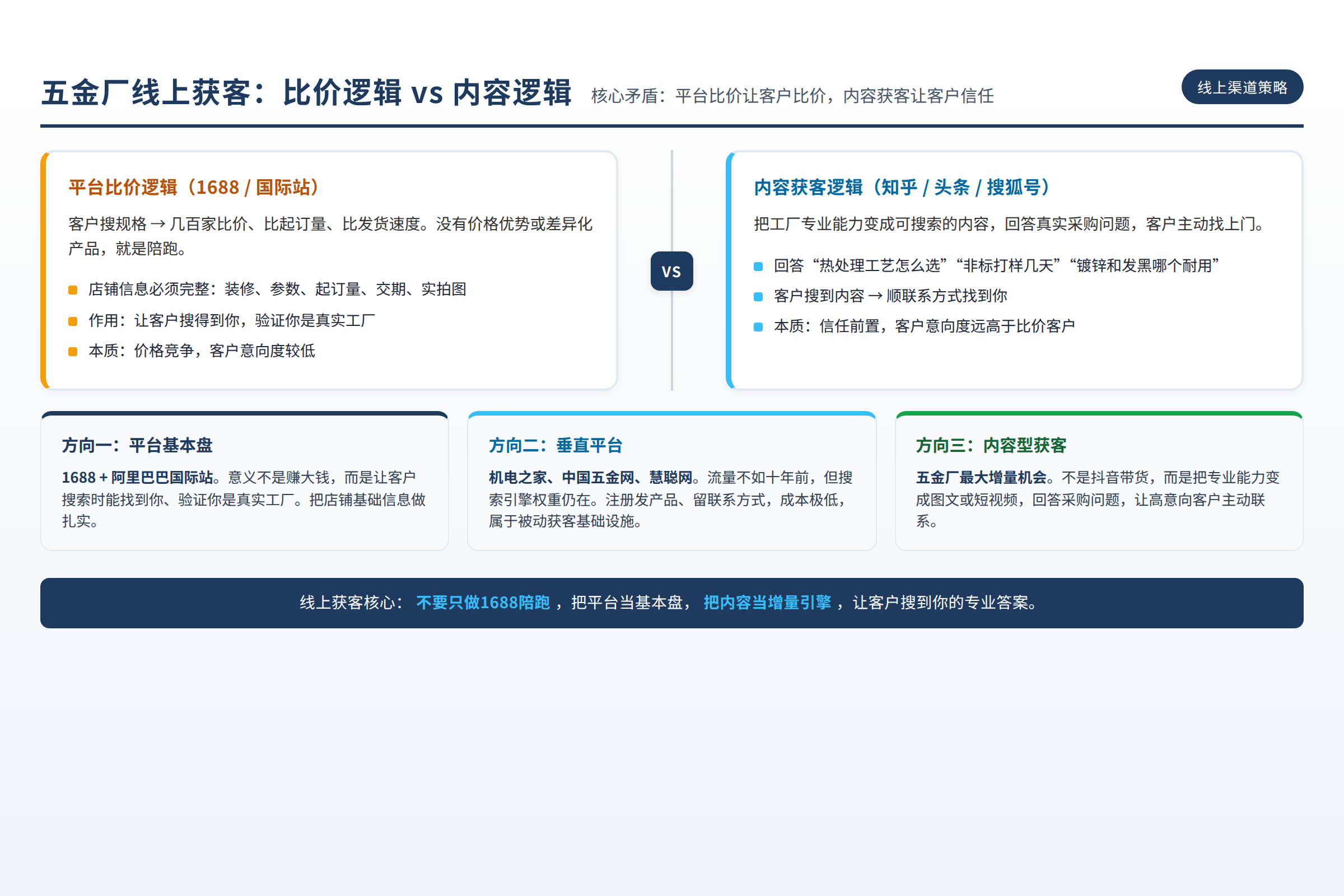This screenshot has height=896, width=1344.
Task: Click bullet 作用：让客户搜得到你
Action: [x=231, y=320]
